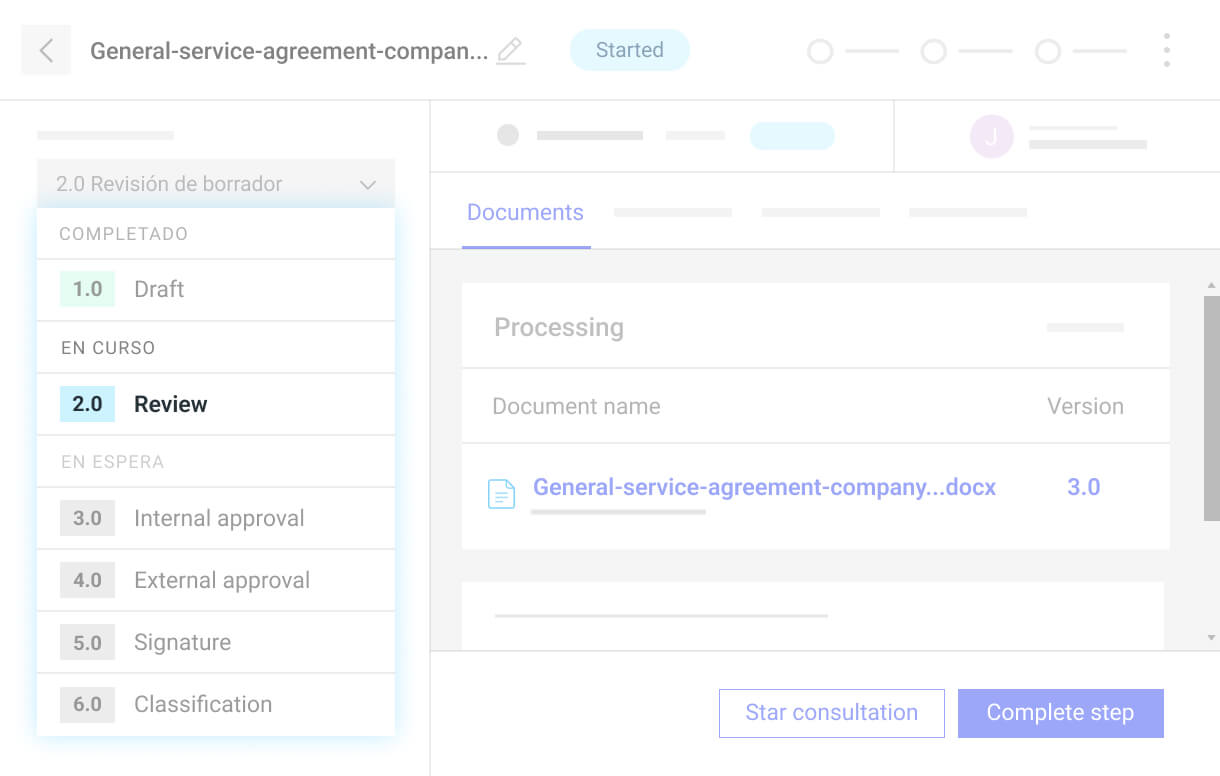Select the 5.0 Signature step
The height and width of the screenshot is (776, 1220).
tap(182, 642)
